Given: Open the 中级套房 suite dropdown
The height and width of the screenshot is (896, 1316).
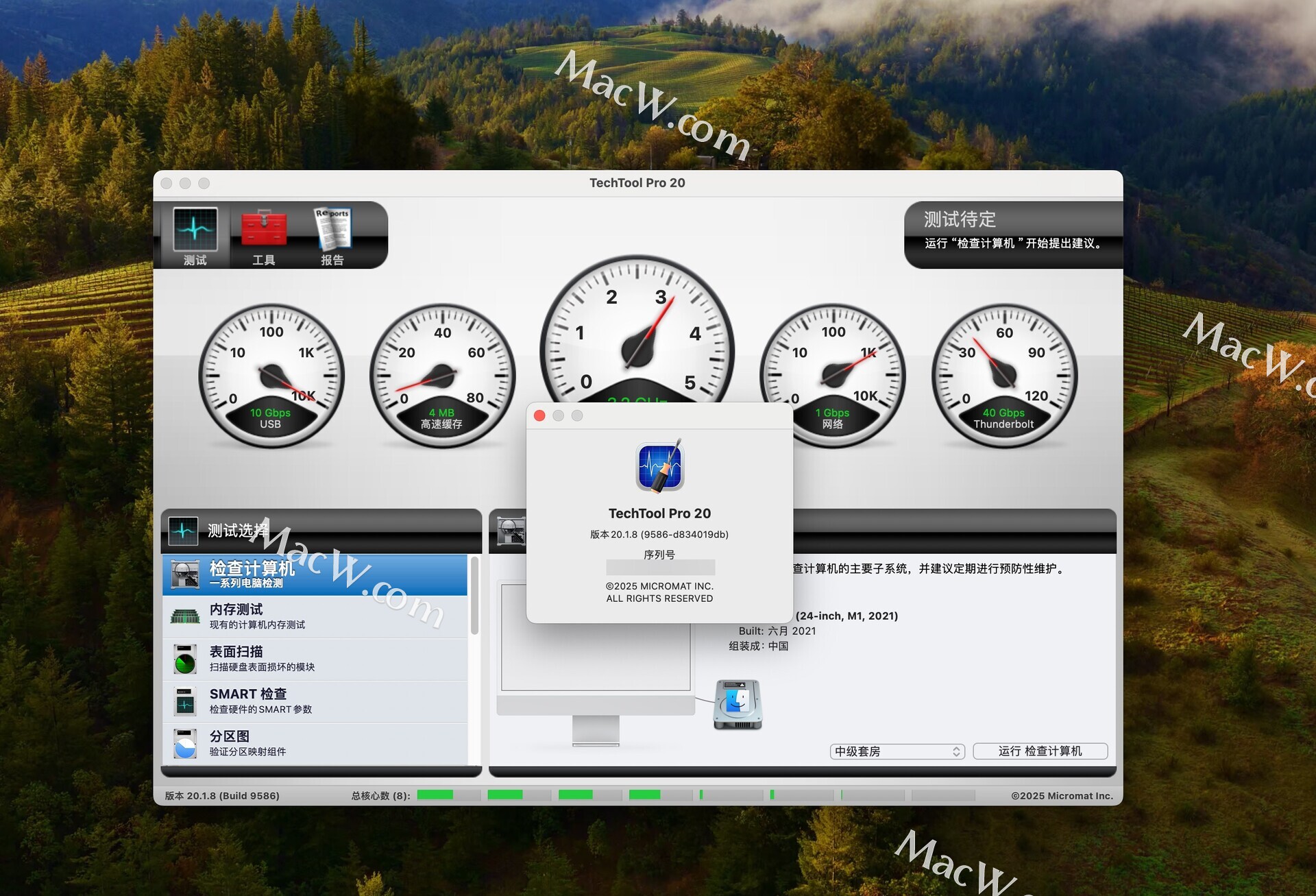Looking at the screenshot, I should pos(897,751).
